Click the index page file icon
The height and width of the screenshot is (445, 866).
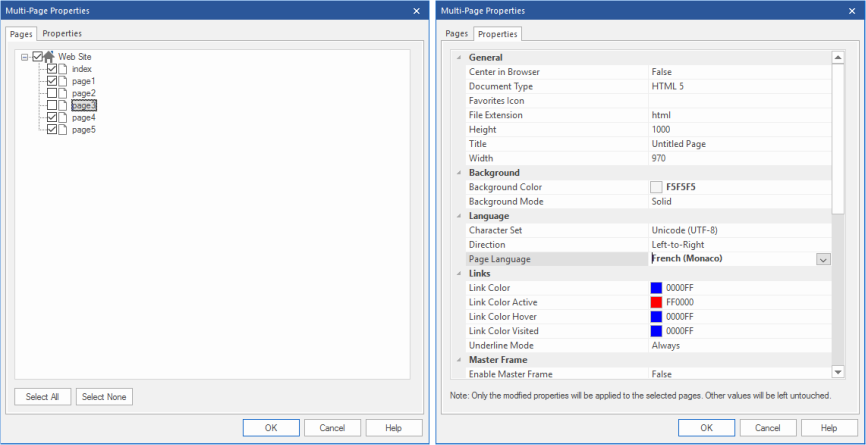(62, 69)
